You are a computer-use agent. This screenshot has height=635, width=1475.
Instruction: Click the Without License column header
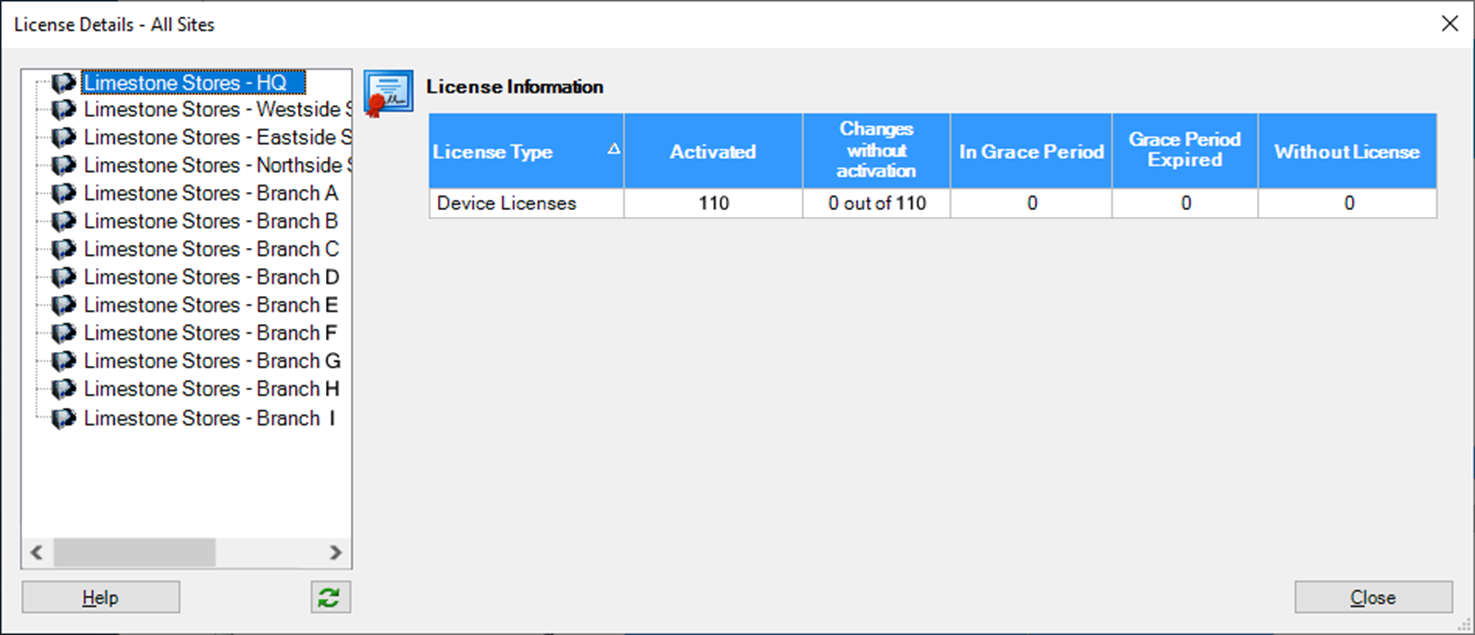point(1347,151)
